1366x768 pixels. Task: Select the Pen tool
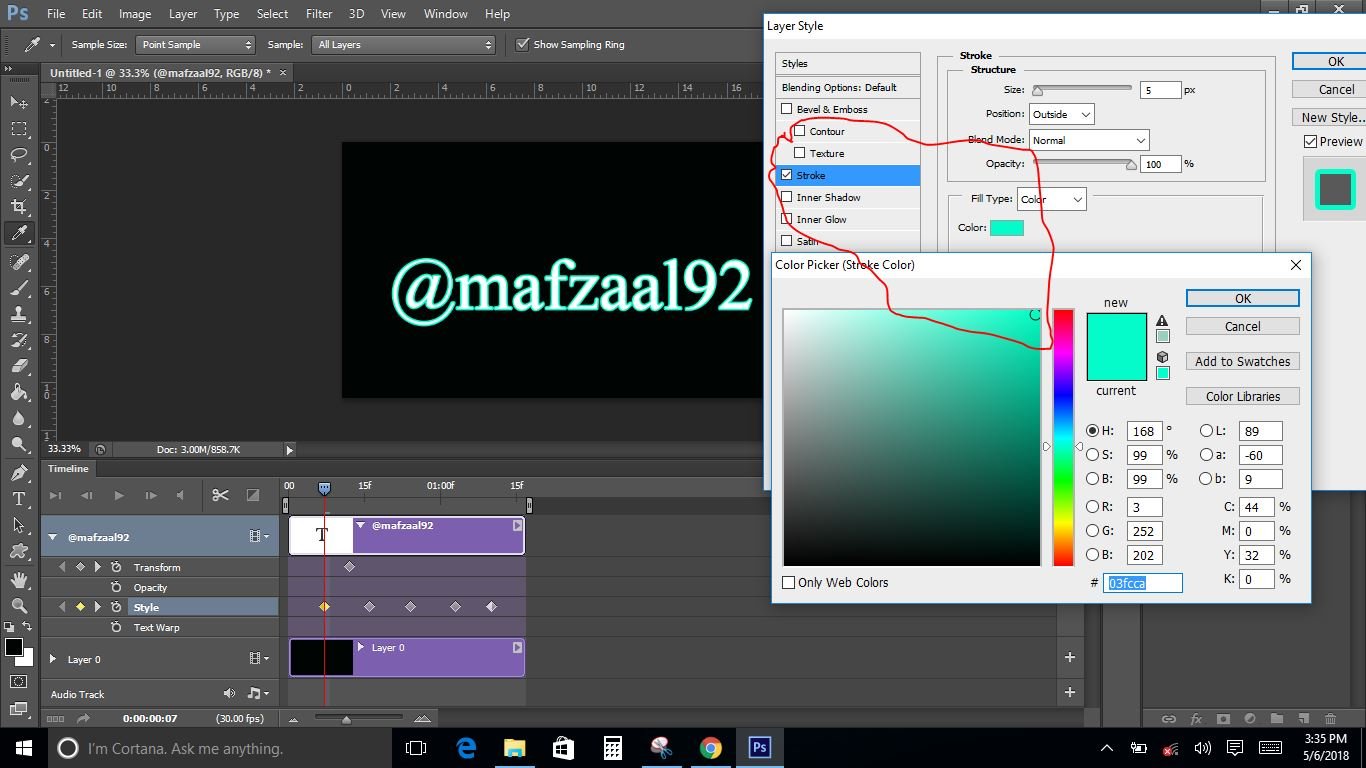pos(19,473)
